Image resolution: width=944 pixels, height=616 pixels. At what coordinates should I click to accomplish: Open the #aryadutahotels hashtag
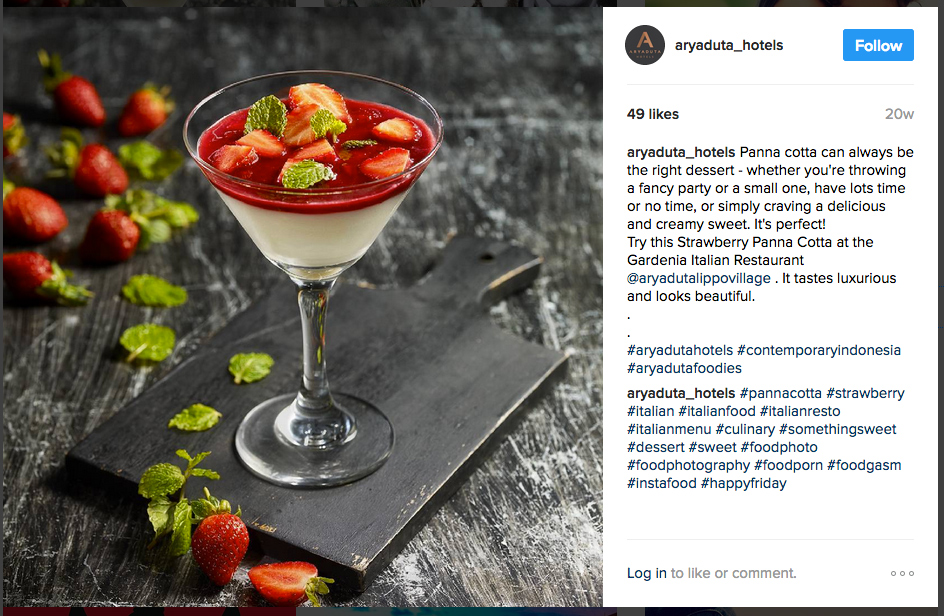point(680,350)
